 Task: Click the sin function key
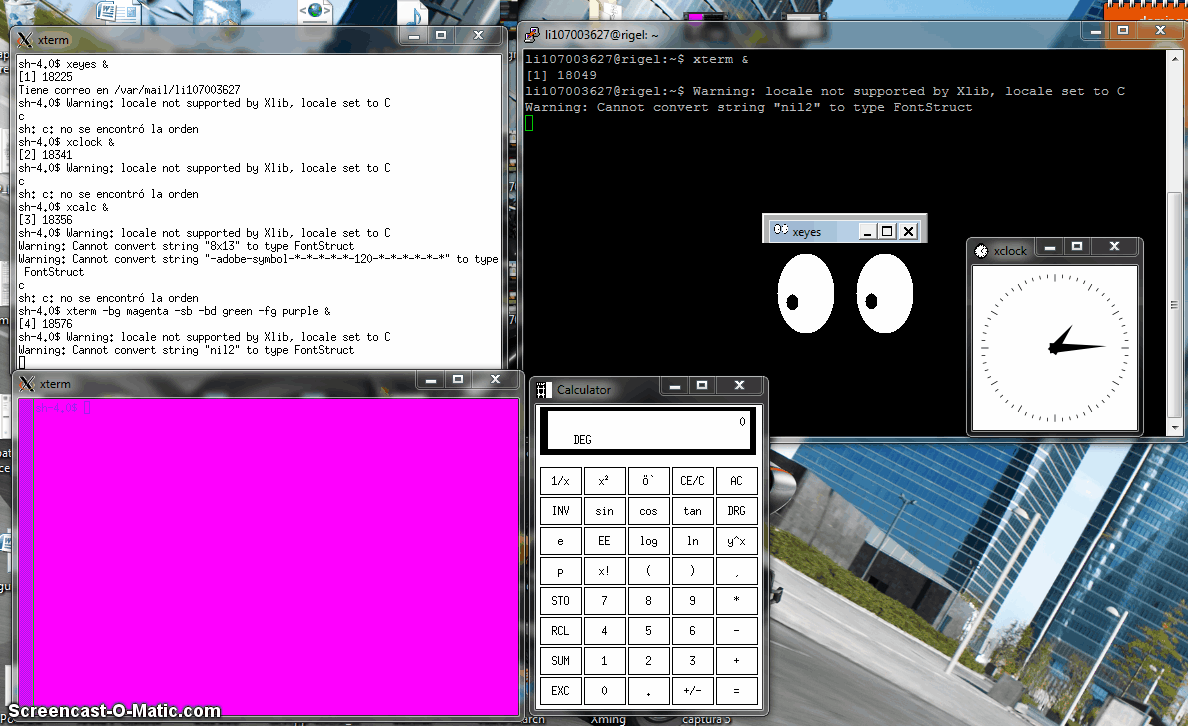click(604, 511)
